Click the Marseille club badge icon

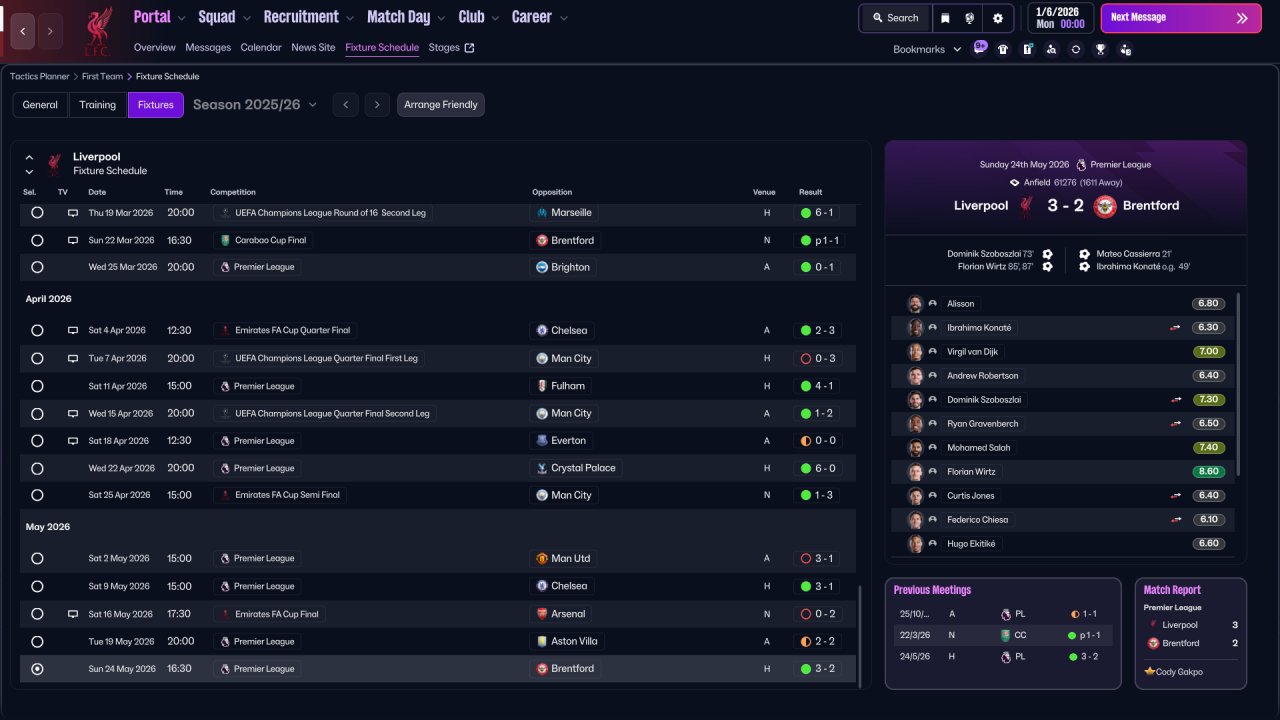pyautogui.click(x=542, y=213)
